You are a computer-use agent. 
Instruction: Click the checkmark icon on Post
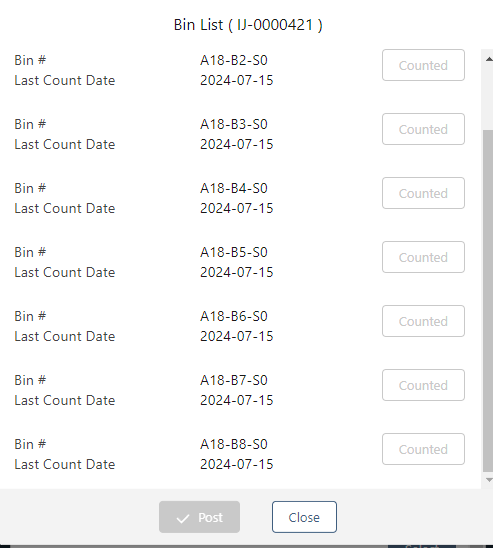tap(183, 518)
